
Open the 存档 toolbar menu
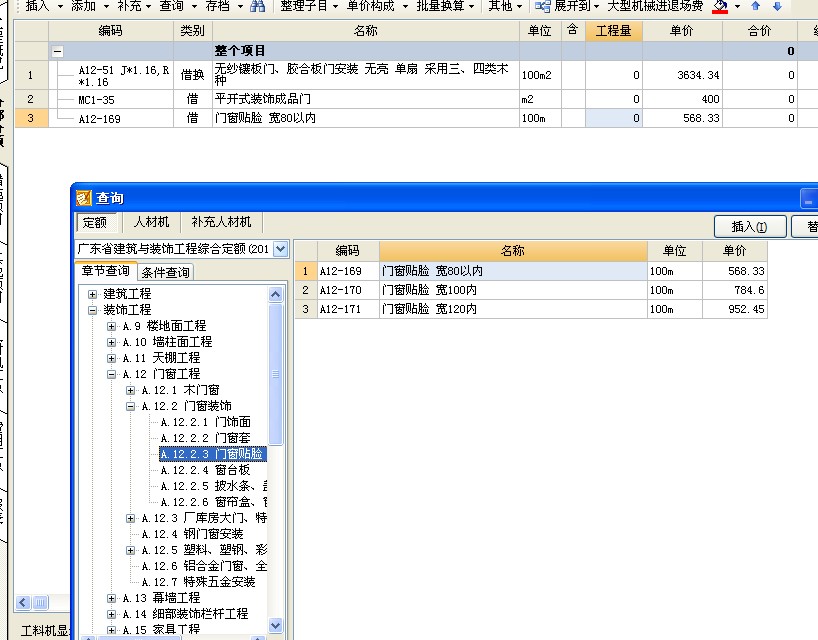coord(224,6)
